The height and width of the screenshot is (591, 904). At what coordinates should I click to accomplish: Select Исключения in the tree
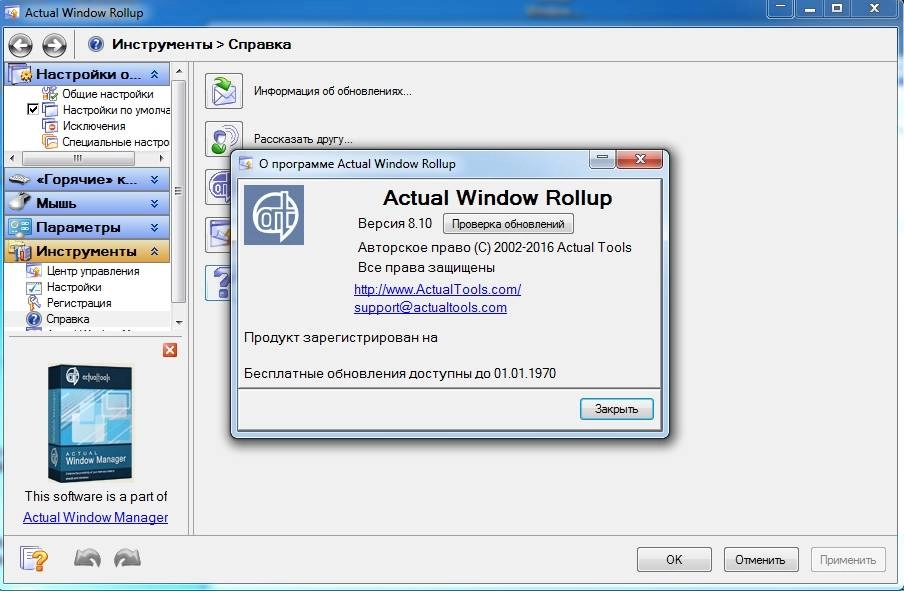tap(93, 126)
